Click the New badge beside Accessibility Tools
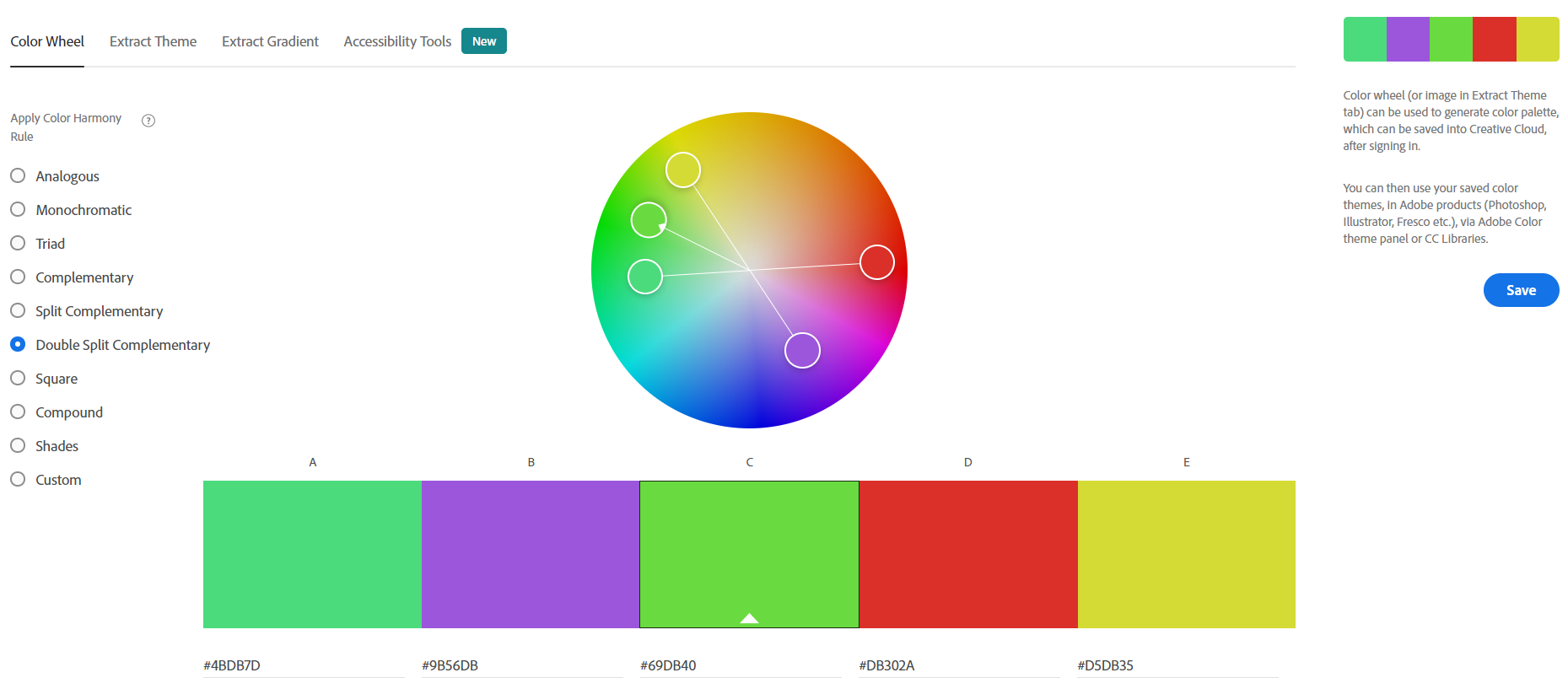Viewport: 1568px width, 678px height. pyautogui.click(x=483, y=41)
